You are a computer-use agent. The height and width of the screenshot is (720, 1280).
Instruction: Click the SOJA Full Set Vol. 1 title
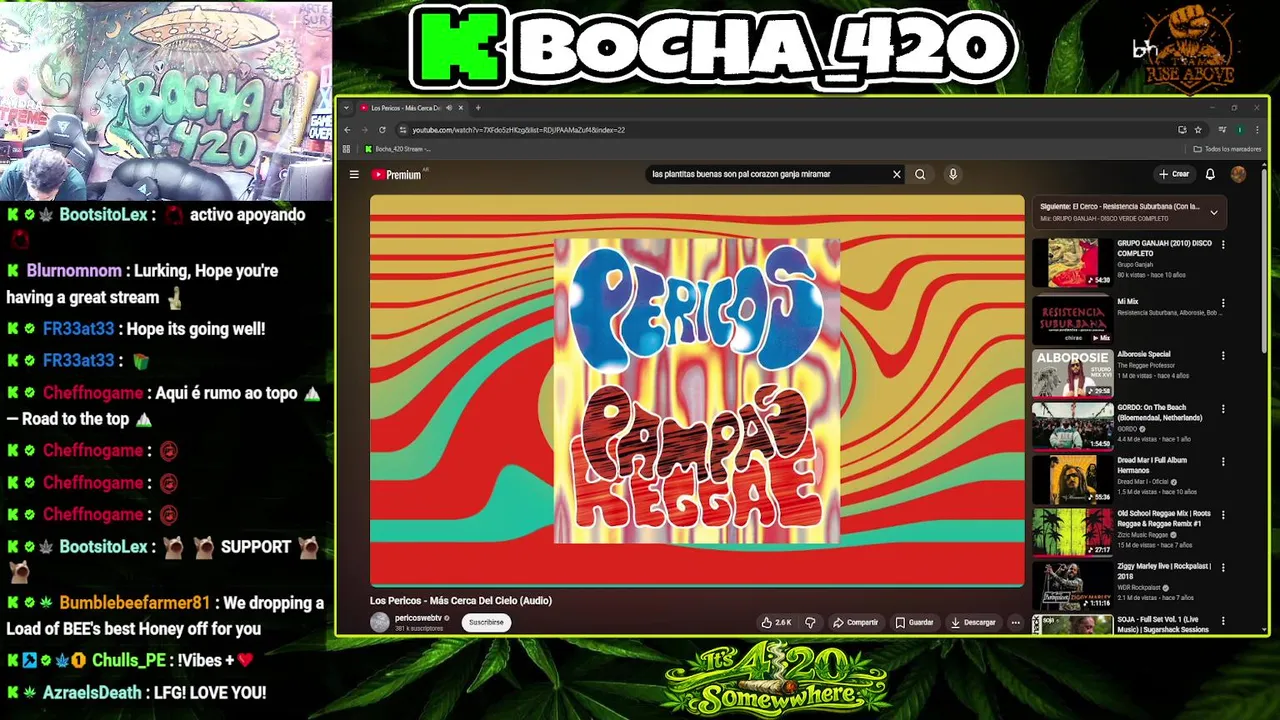pyautogui.click(x=1163, y=624)
